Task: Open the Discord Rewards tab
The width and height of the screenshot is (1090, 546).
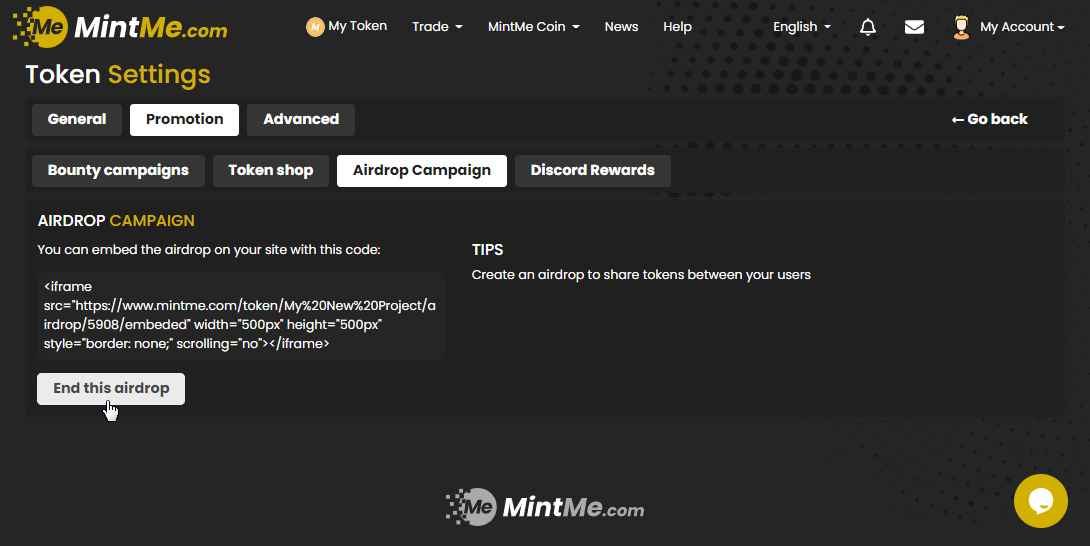Action: click(x=592, y=170)
